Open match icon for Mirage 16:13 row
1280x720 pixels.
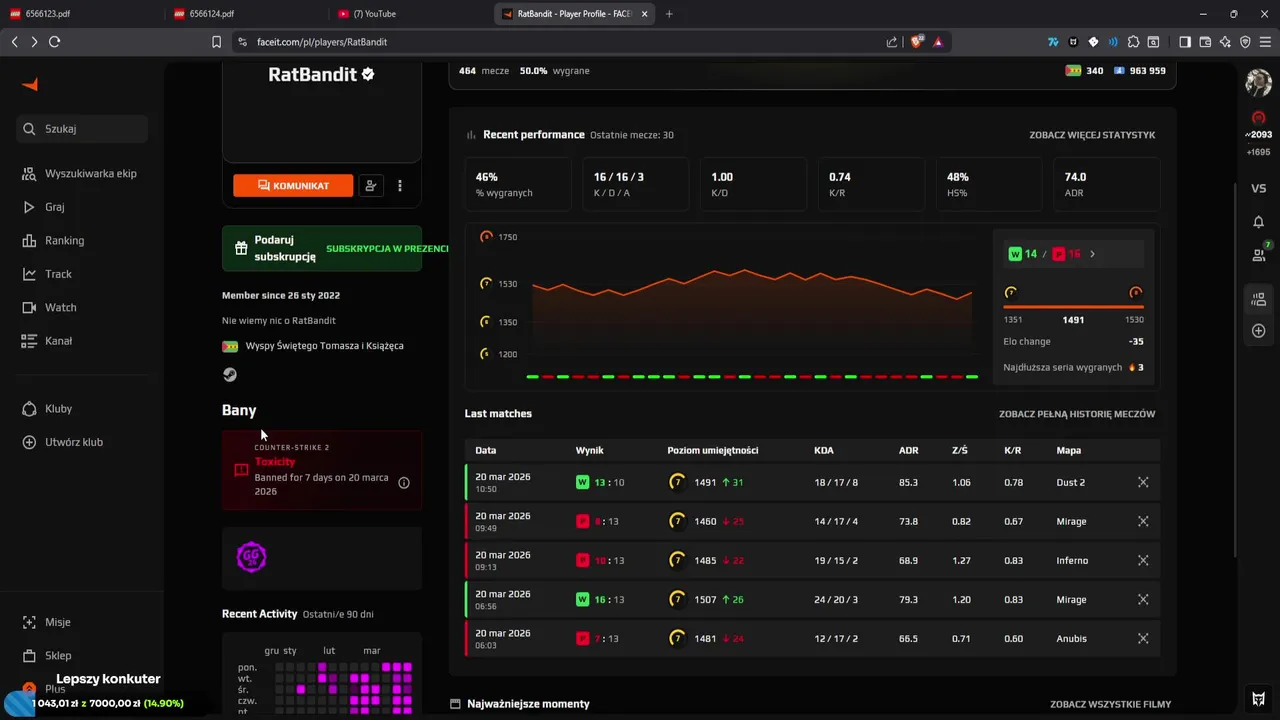click(x=1143, y=599)
